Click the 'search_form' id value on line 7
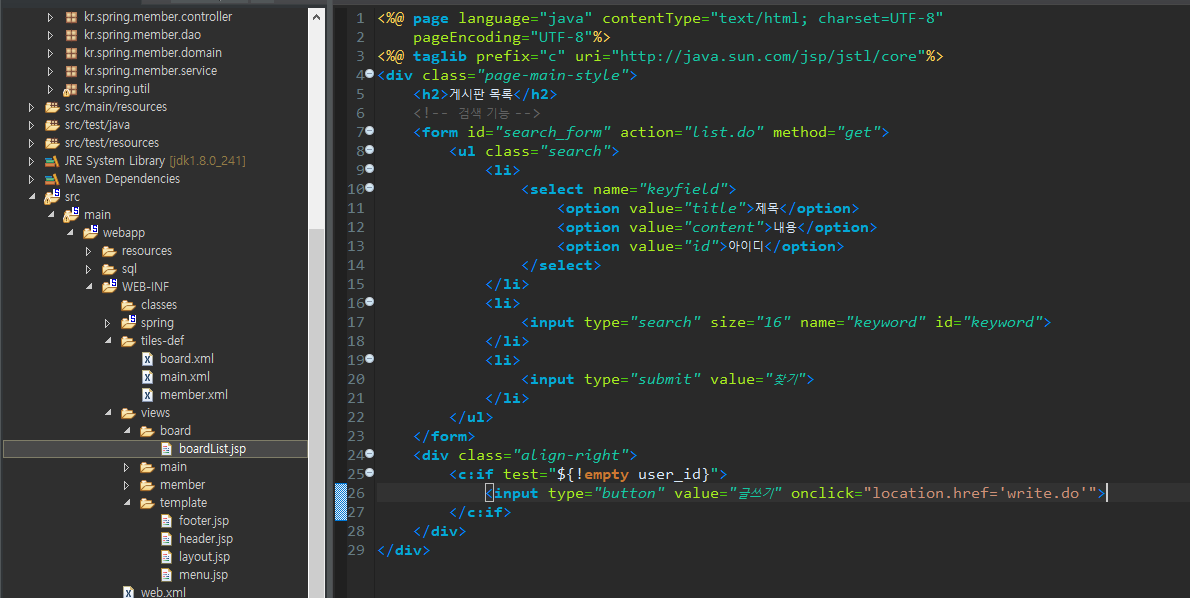This screenshot has height=598, width=1190. click(552, 132)
